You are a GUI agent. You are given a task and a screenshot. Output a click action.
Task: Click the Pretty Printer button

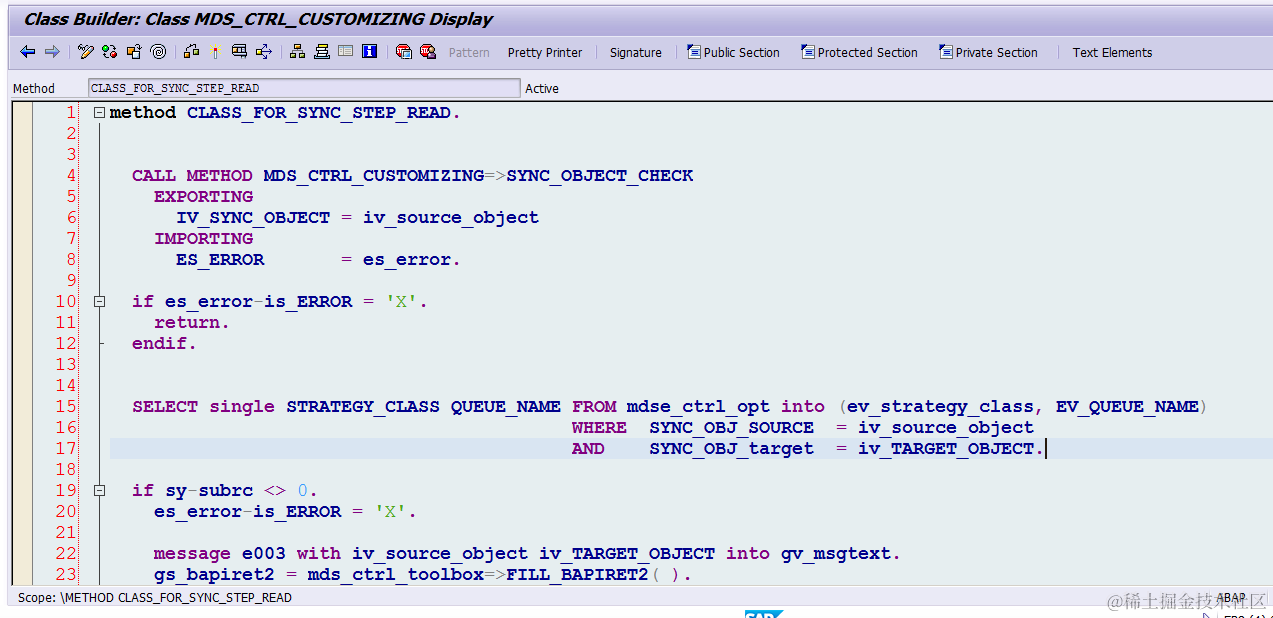[x=544, y=52]
